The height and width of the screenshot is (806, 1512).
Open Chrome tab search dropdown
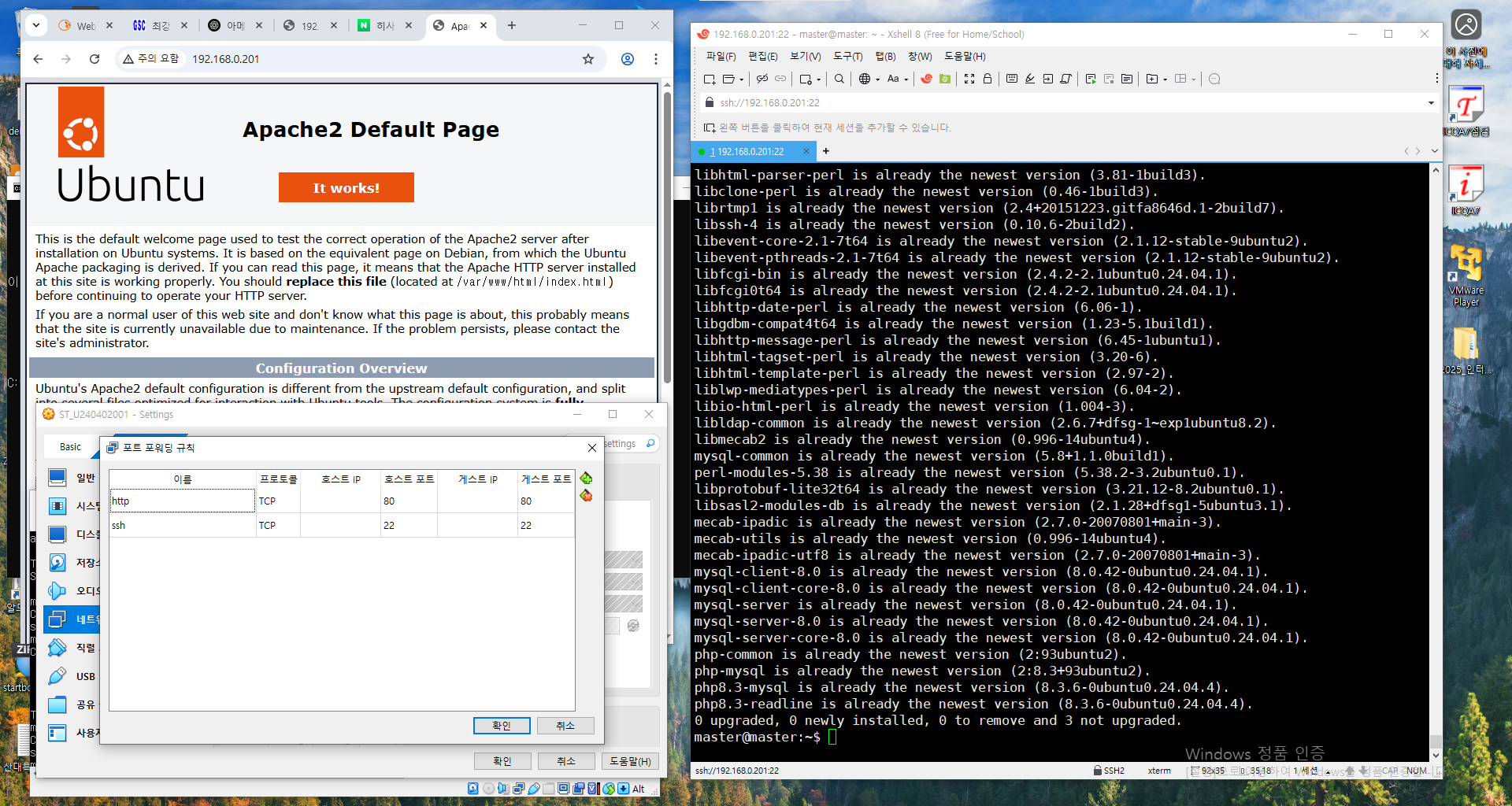pos(36,25)
